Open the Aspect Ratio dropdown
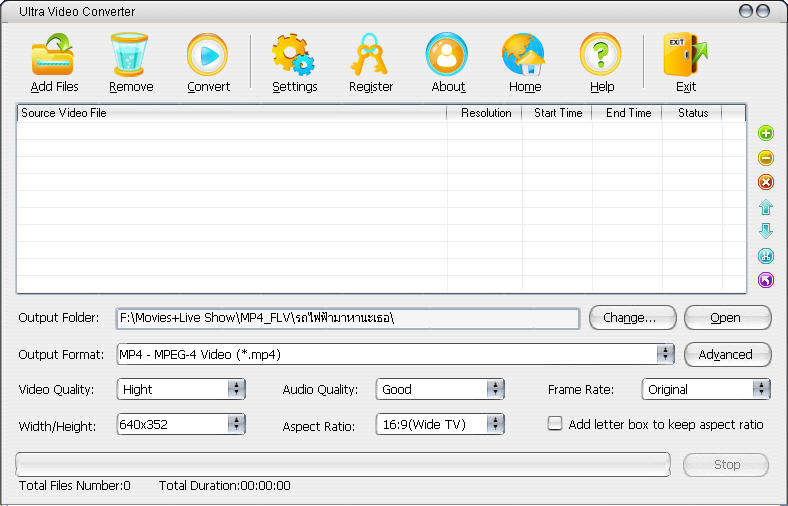 (495, 424)
